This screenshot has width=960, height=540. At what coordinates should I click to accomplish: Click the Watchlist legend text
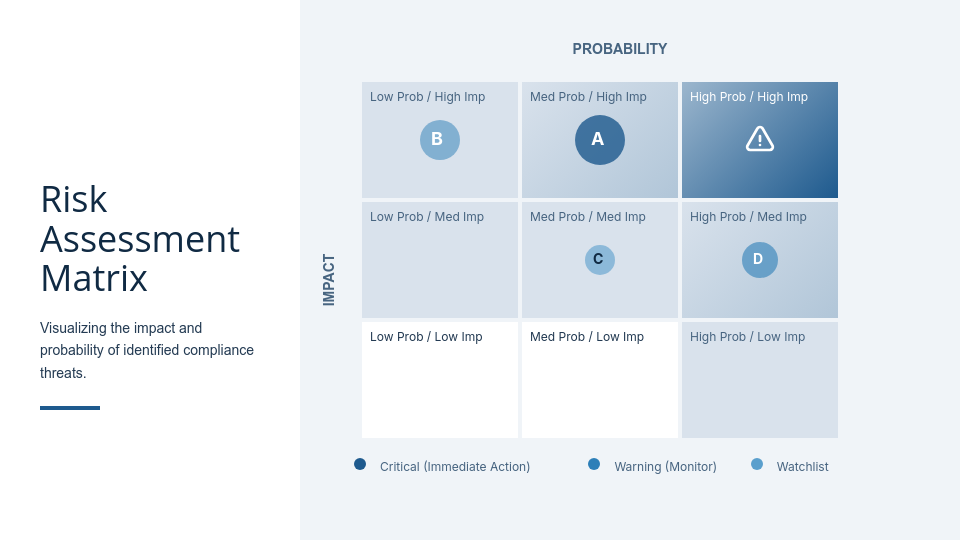[802, 467]
